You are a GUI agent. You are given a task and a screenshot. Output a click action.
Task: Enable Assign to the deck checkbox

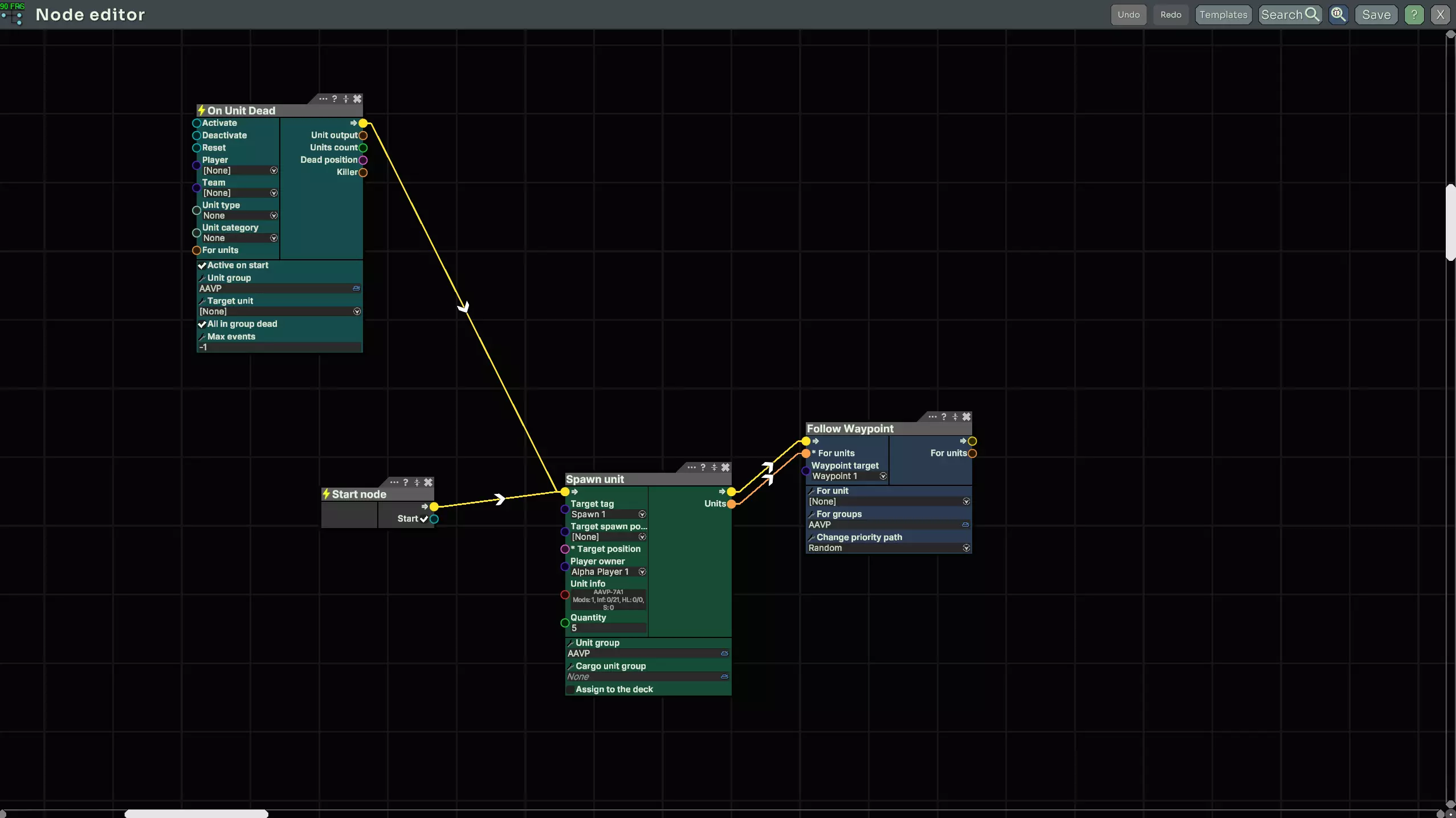pos(570,689)
